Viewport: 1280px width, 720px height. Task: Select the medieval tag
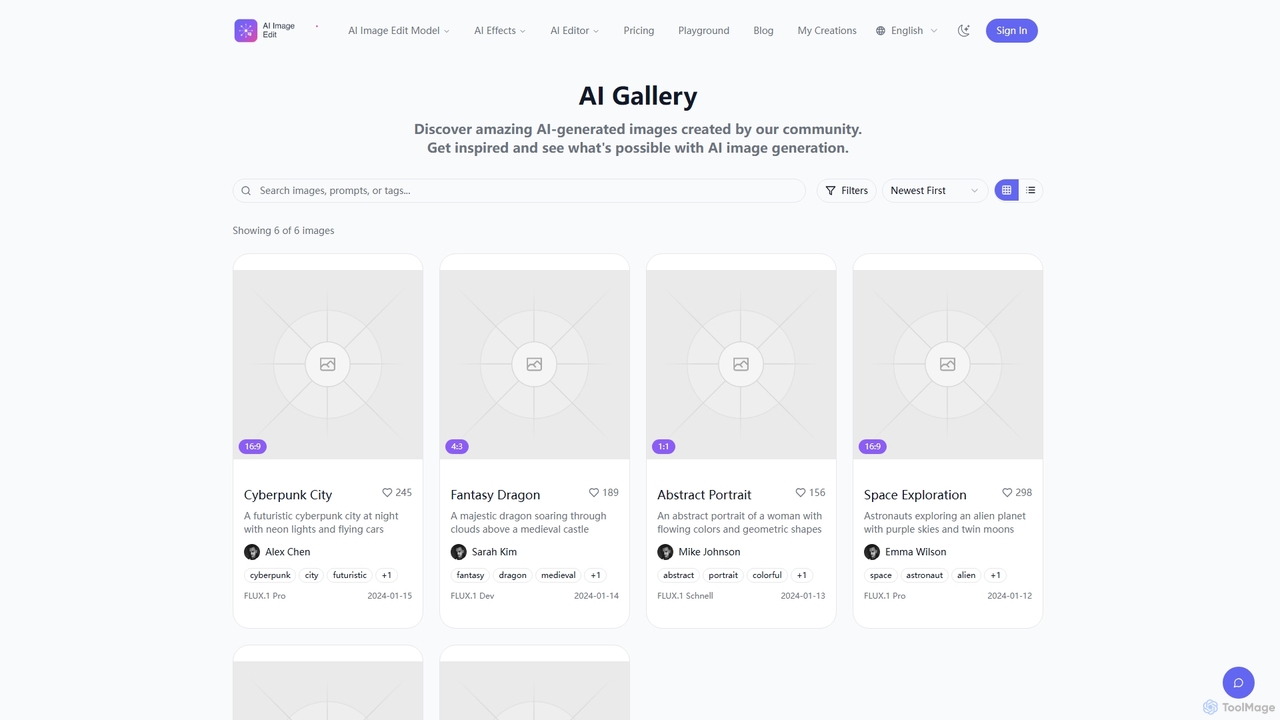click(558, 575)
